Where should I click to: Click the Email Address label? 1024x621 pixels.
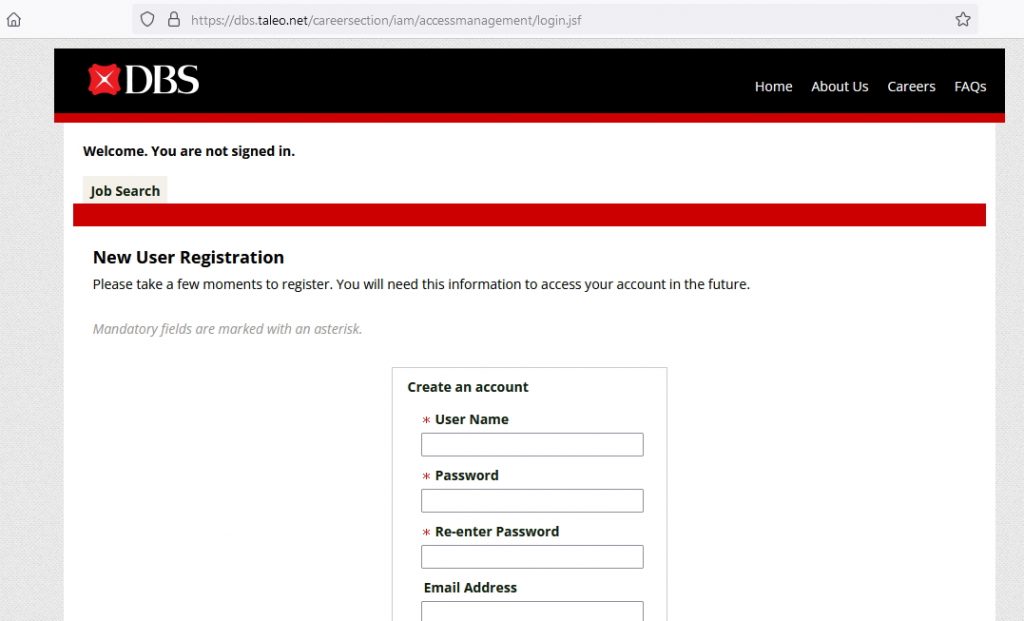point(470,588)
